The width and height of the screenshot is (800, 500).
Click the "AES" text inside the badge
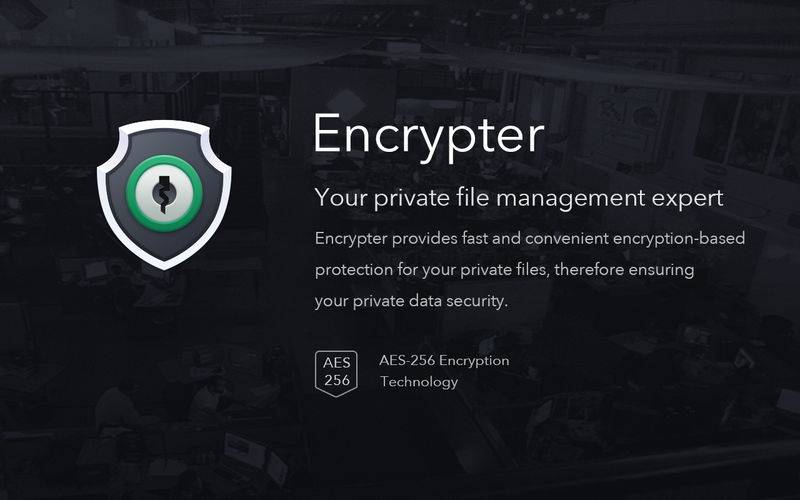pos(336,362)
